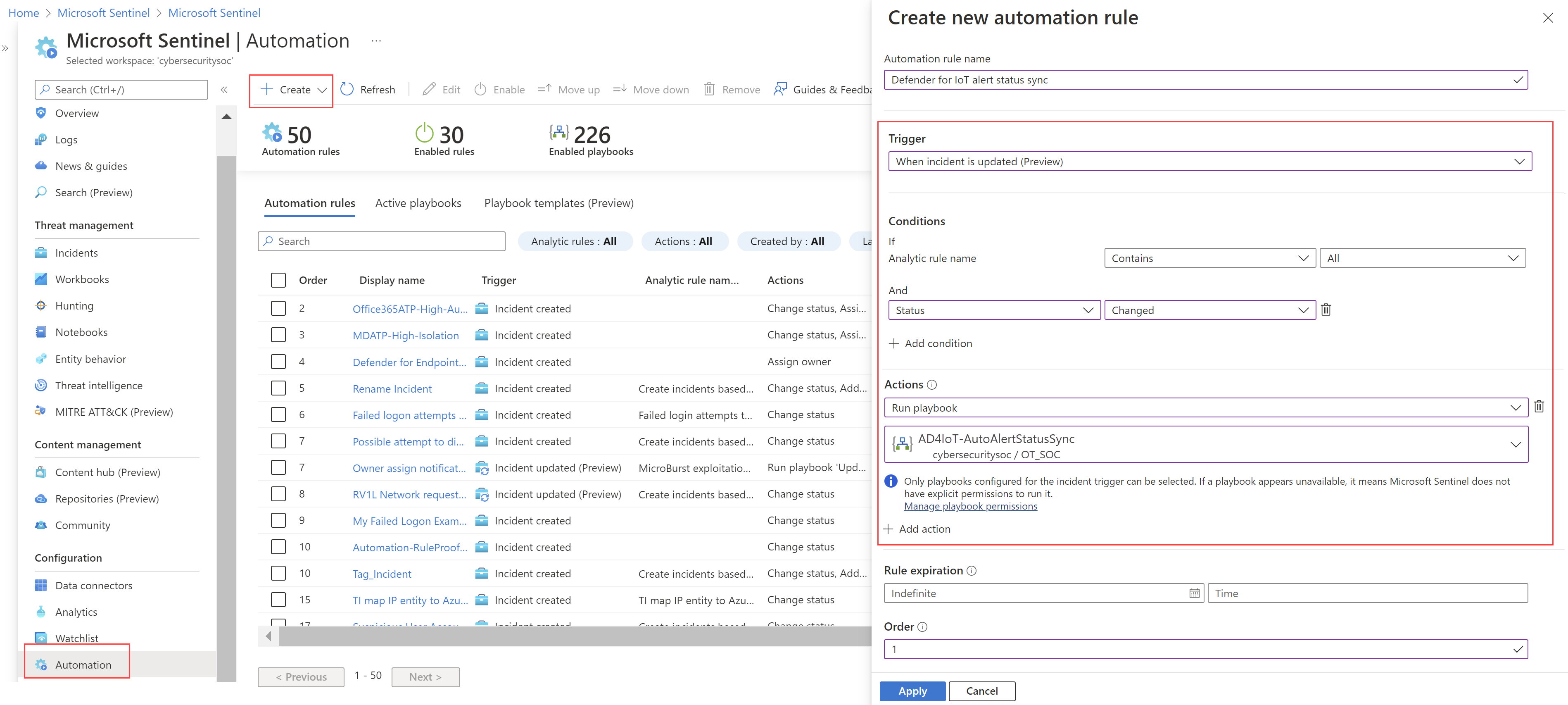Open the Create dropdown menu
The height and width of the screenshot is (705, 1568).
295,90
